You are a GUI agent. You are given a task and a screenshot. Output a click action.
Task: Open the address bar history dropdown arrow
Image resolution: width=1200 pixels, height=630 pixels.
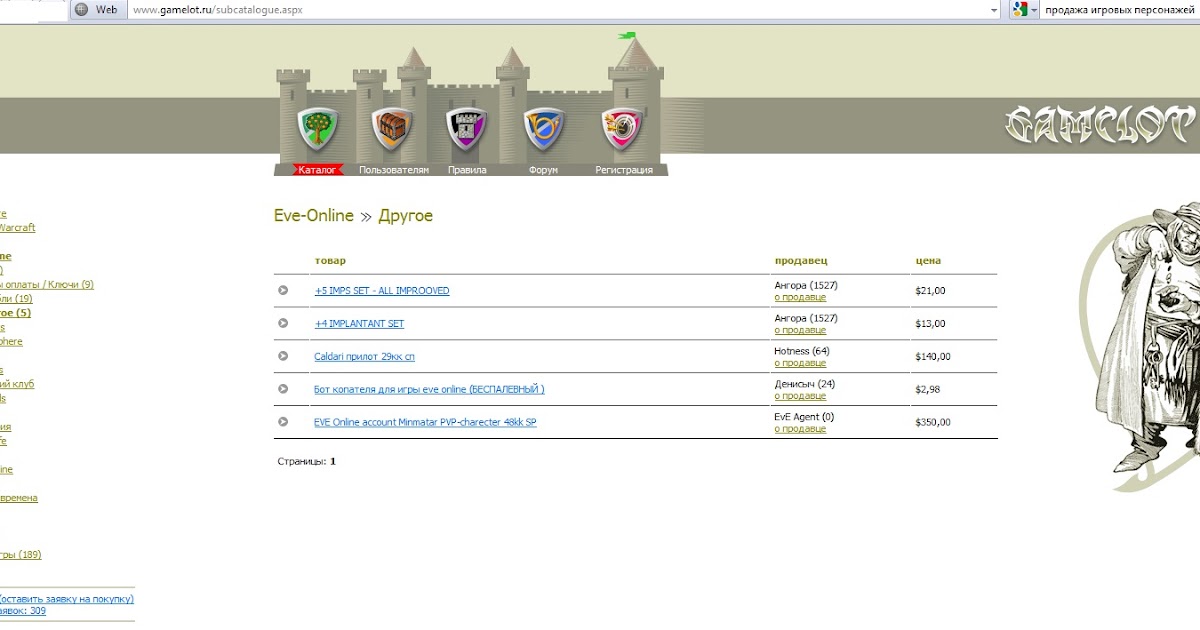(x=993, y=10)
